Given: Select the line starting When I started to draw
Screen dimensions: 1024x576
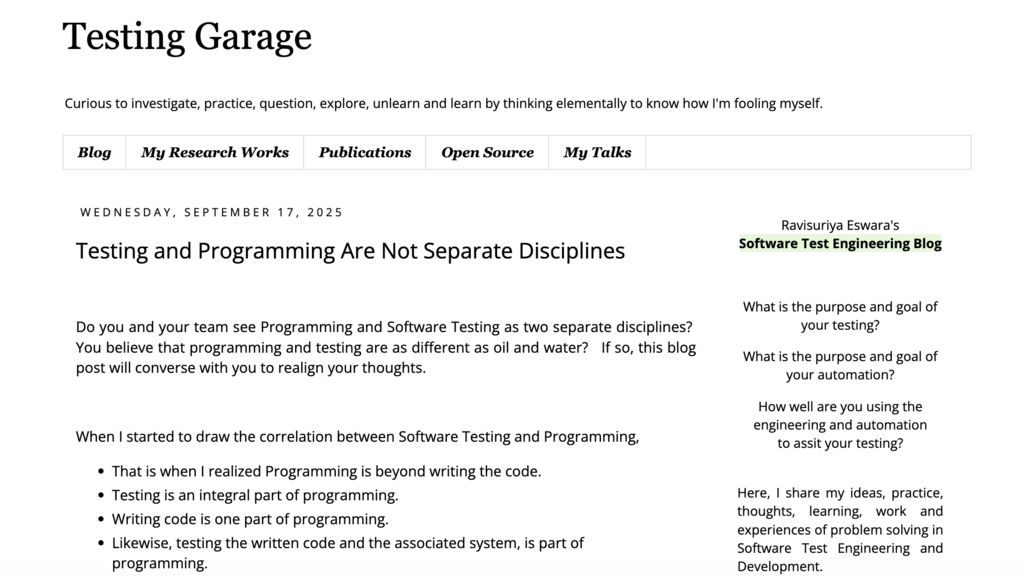Looking at the screenshot, I should pos(356,437).
